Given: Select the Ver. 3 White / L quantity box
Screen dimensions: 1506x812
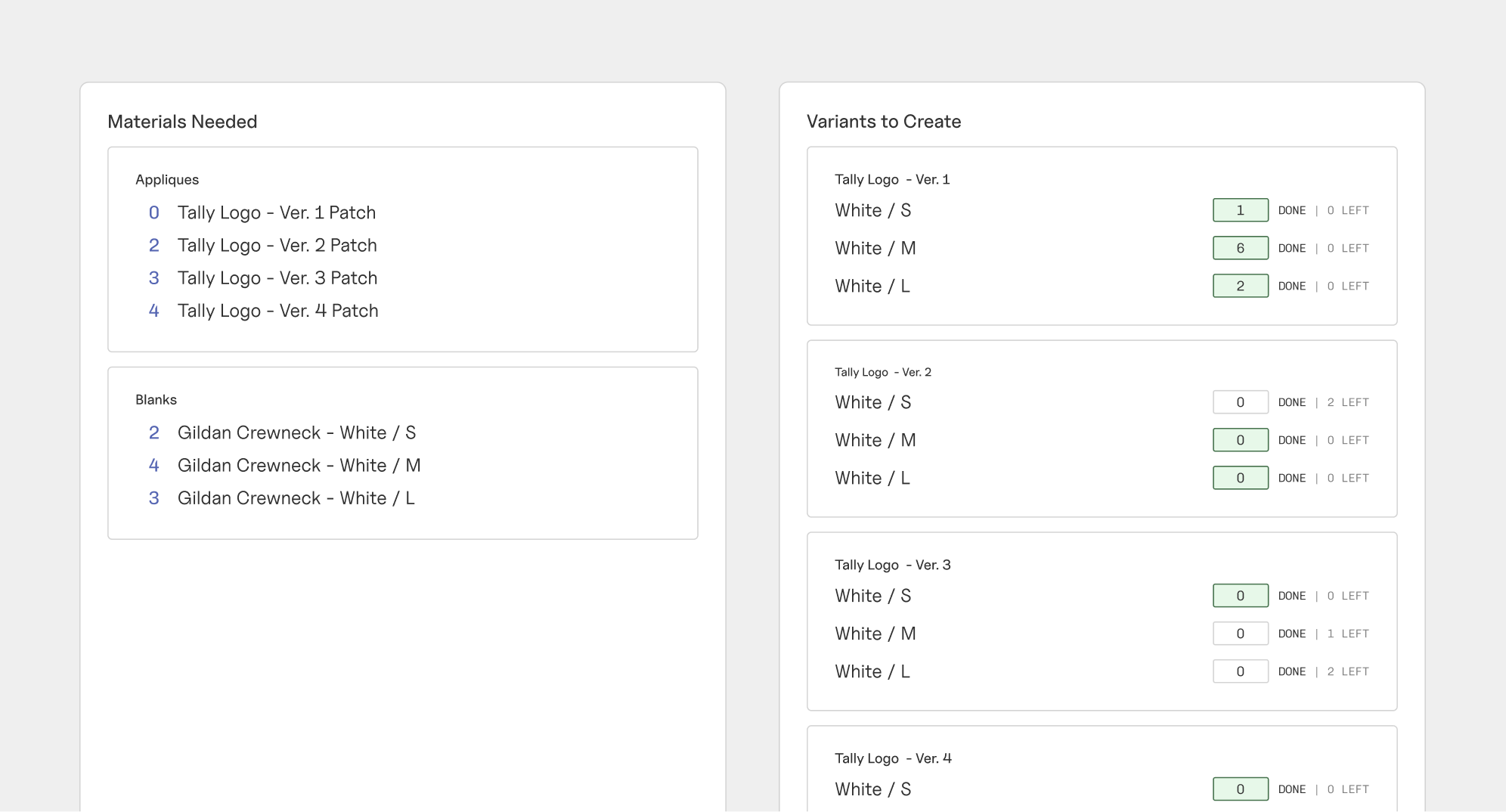Looking at the screenshot, I should (x=1240, y=671).
